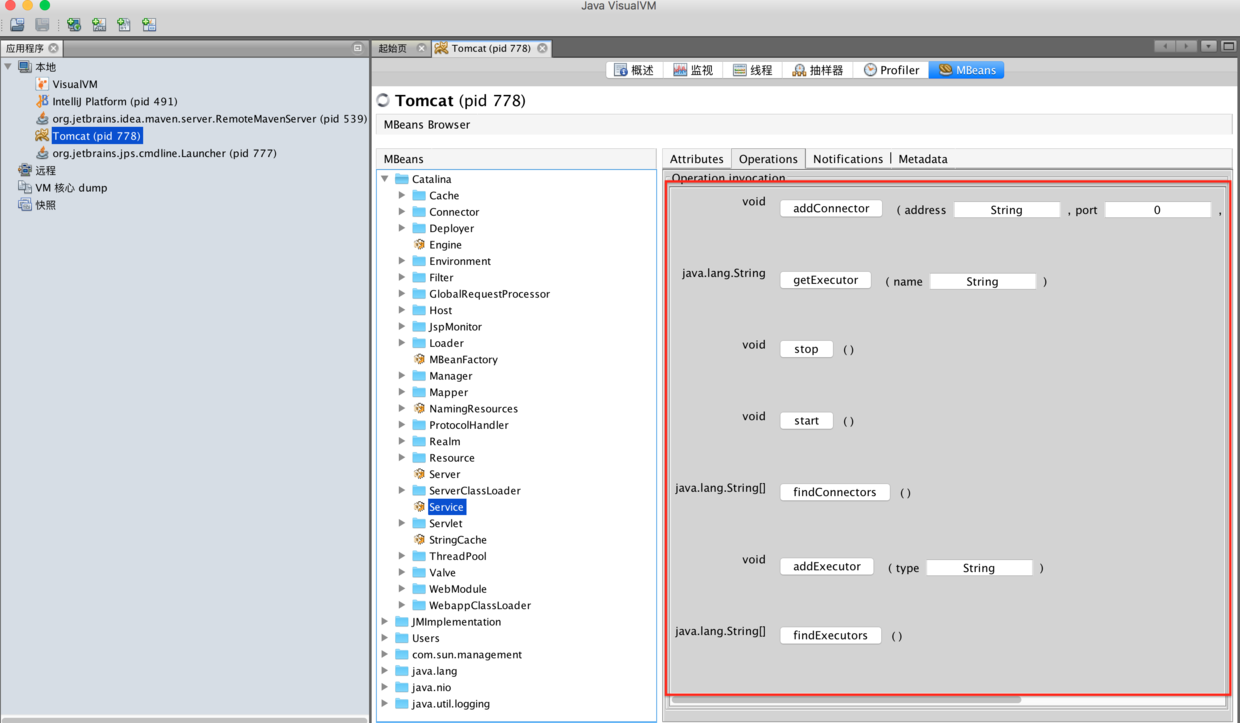
Task: Invoke the findConnectors operation
Action: click(x=834, y=492)
